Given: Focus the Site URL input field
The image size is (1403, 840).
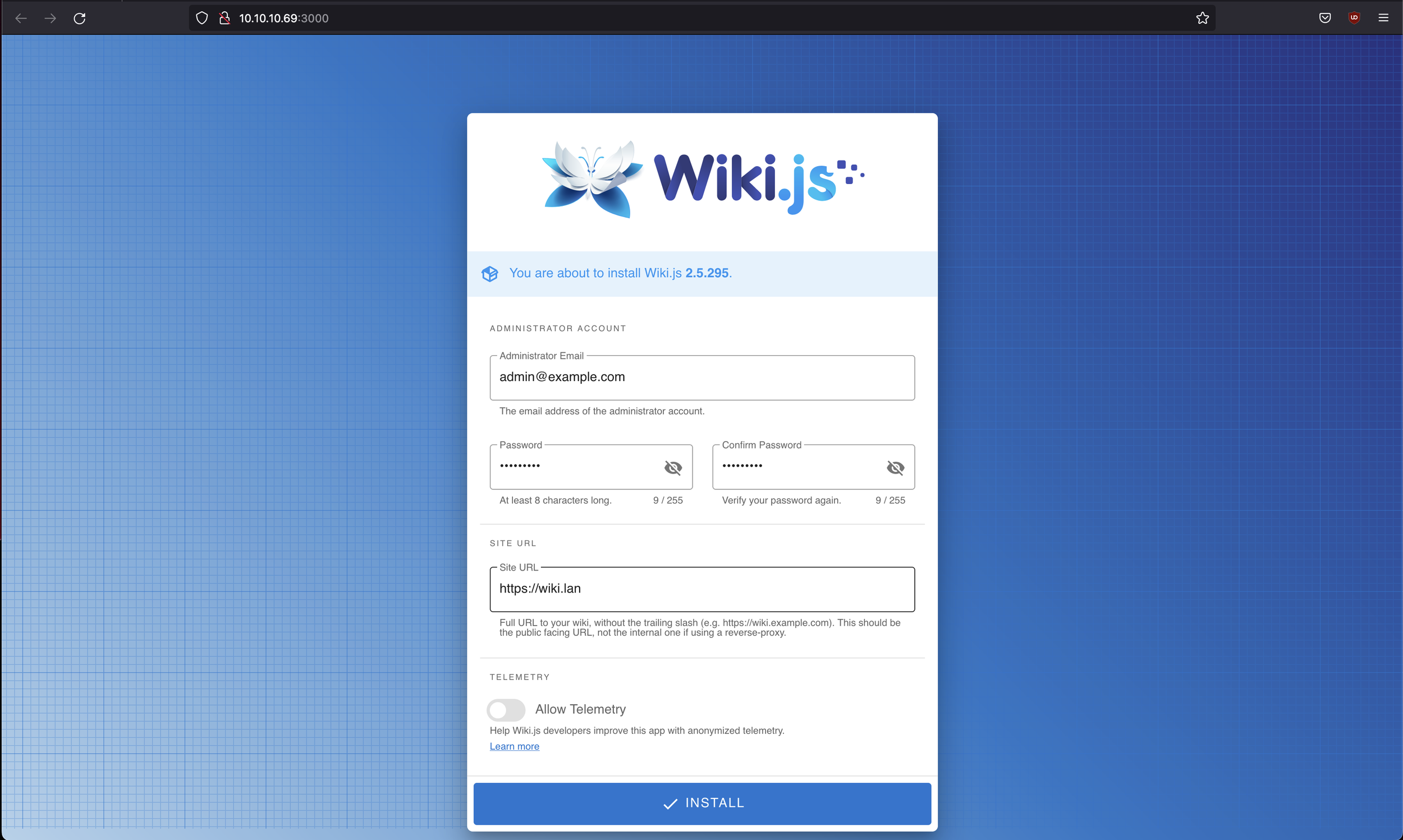Looking at the screenshot, I should coord(703,589).
